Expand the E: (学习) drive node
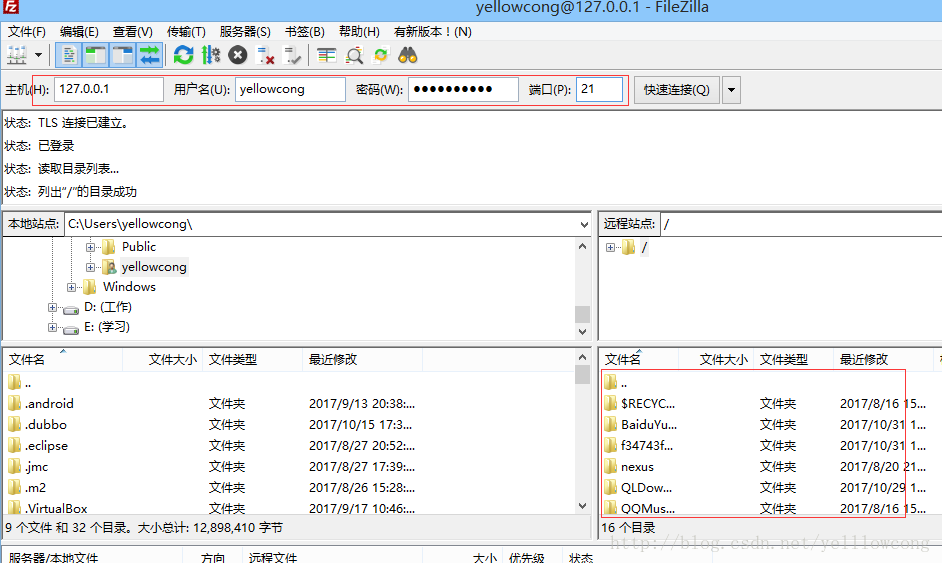This screenshot has height=563, width=942. click(x=52, y=327)
